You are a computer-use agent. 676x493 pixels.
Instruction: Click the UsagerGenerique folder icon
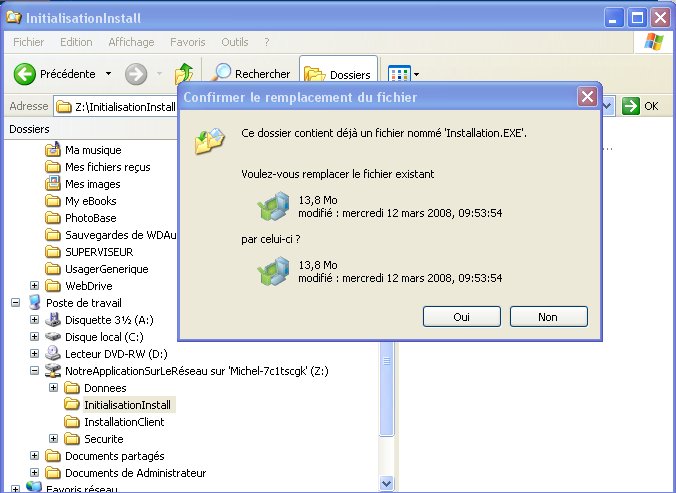53,269
